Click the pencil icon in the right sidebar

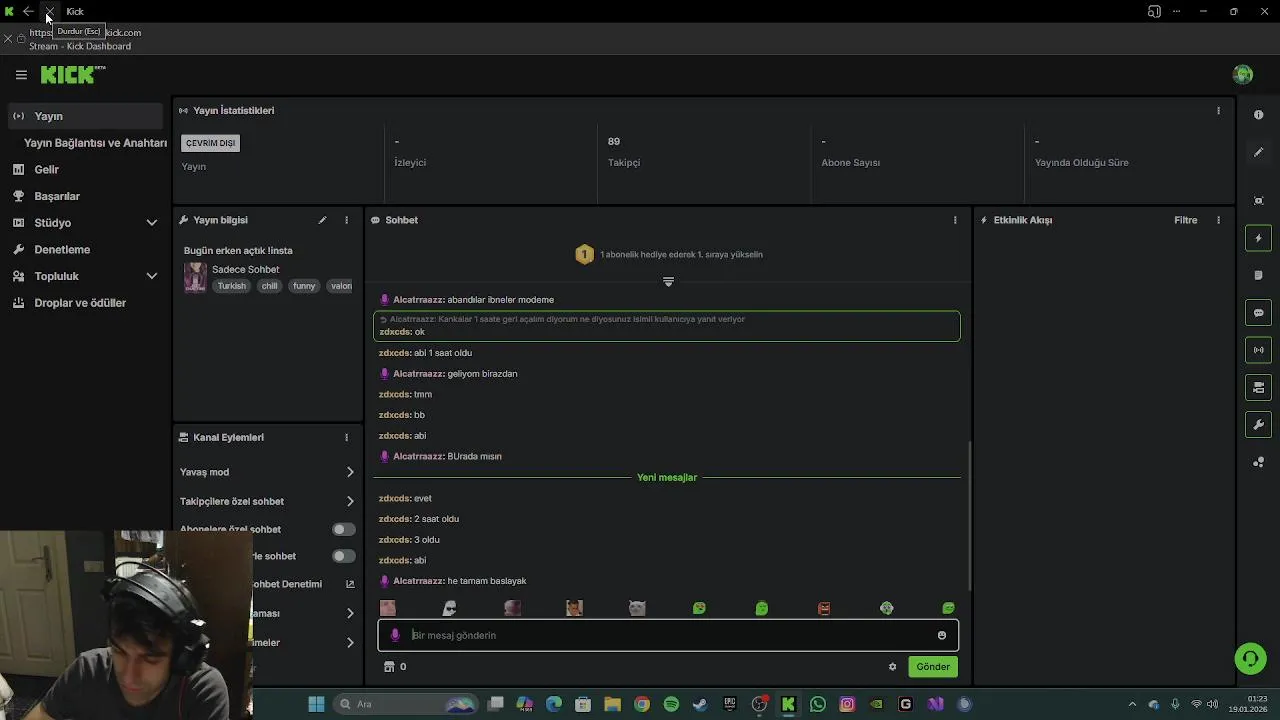coord(1258,152)
